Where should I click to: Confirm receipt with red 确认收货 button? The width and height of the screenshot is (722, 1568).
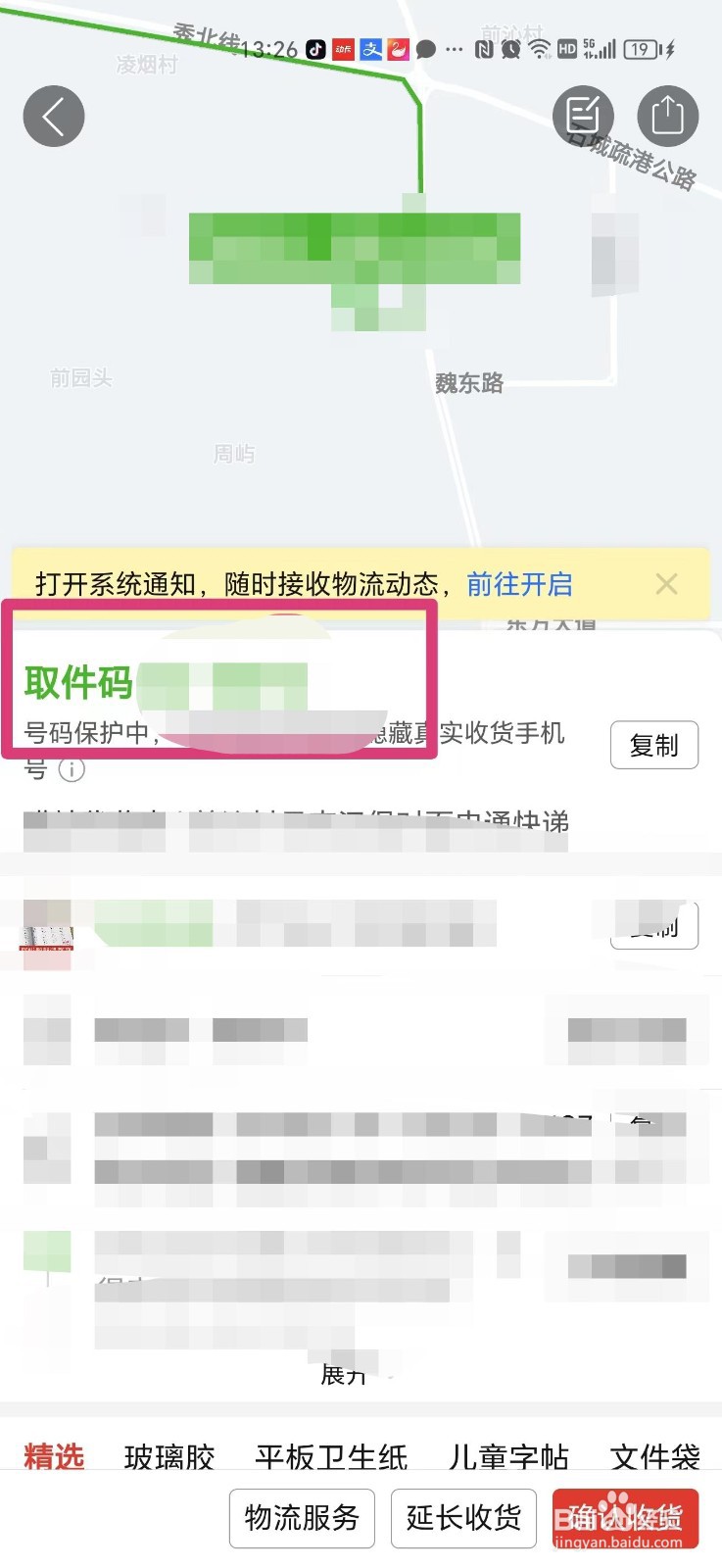tap(625, 1518)
